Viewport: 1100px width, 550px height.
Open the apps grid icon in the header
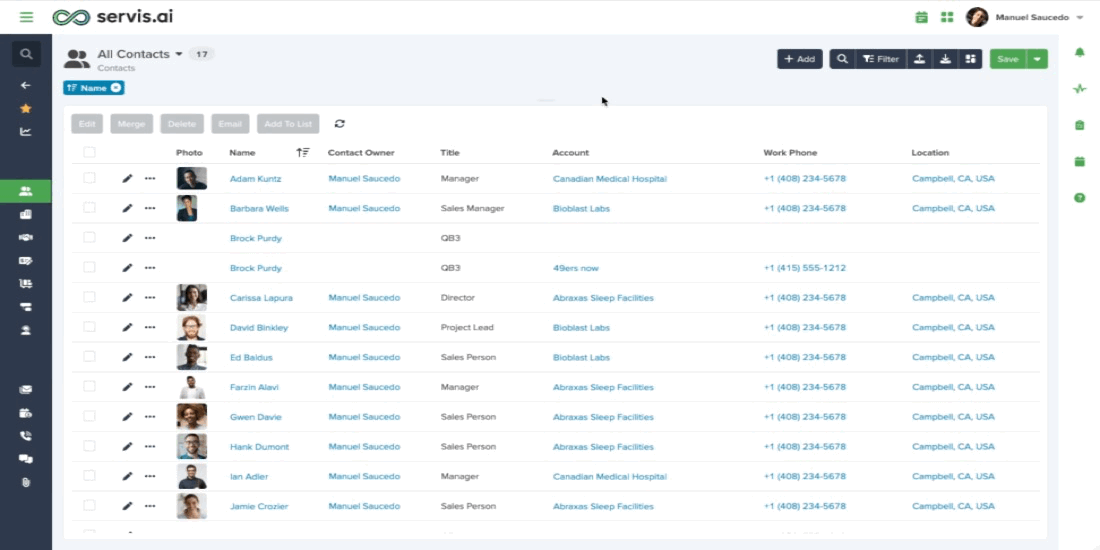(947, 18)
